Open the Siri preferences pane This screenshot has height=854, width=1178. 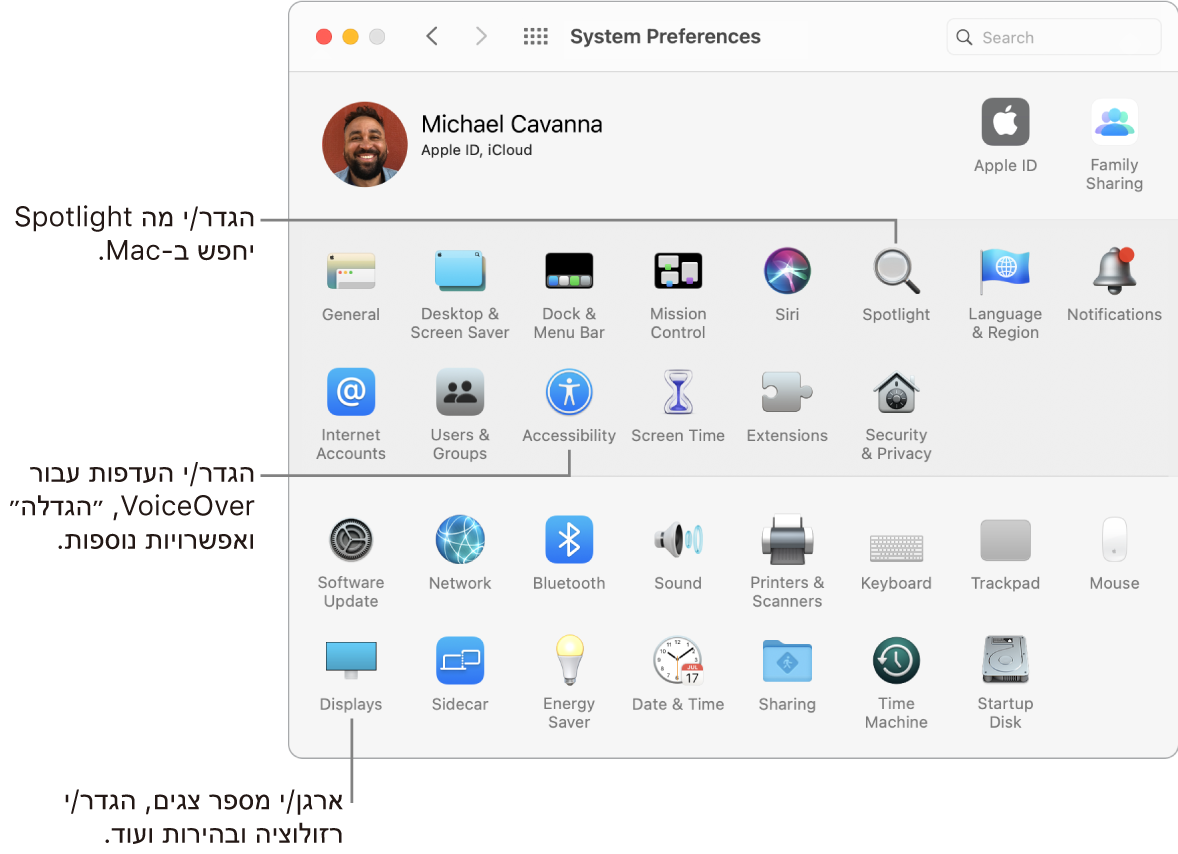[787, 271]
